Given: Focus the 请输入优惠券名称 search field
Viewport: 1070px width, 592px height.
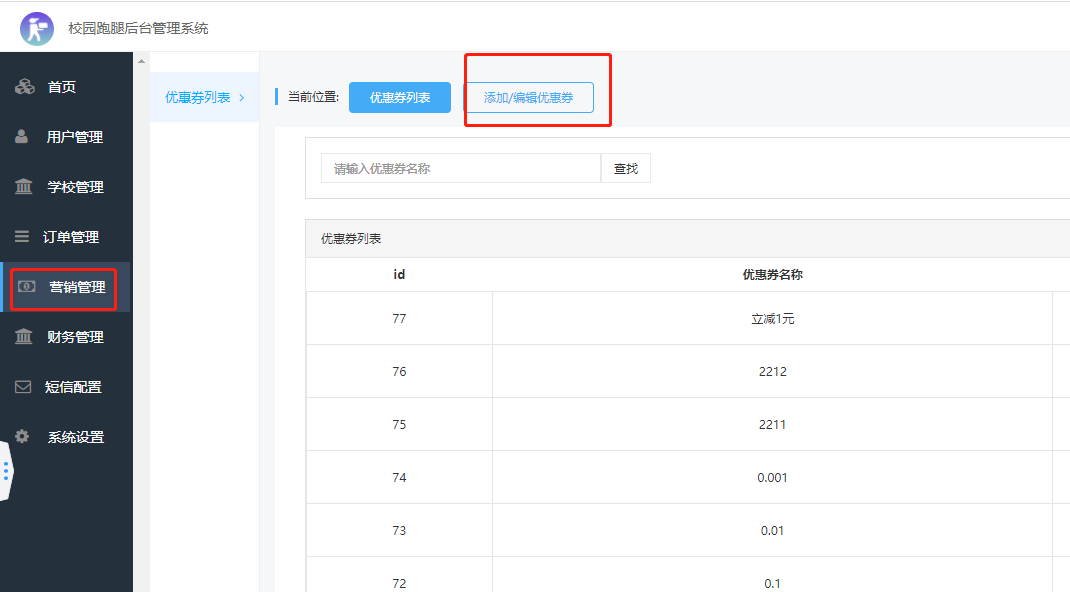Looking at the screenshot, I should [x=461, y=168].
